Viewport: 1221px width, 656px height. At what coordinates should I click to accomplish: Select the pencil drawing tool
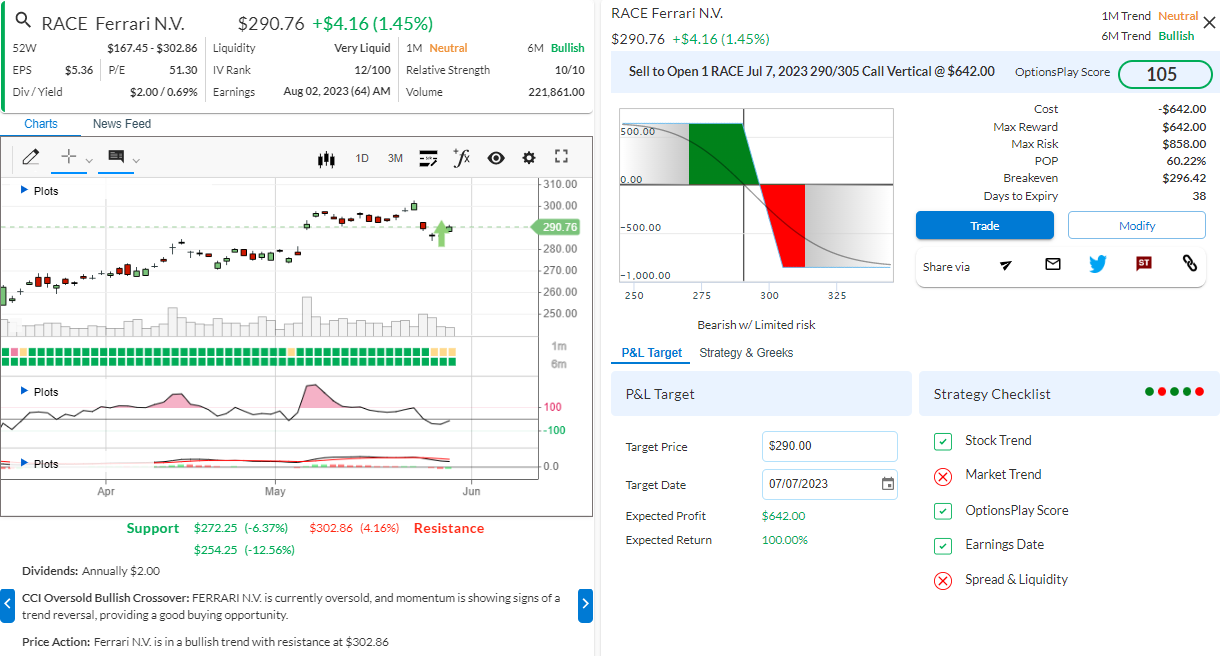coord(30,157)
